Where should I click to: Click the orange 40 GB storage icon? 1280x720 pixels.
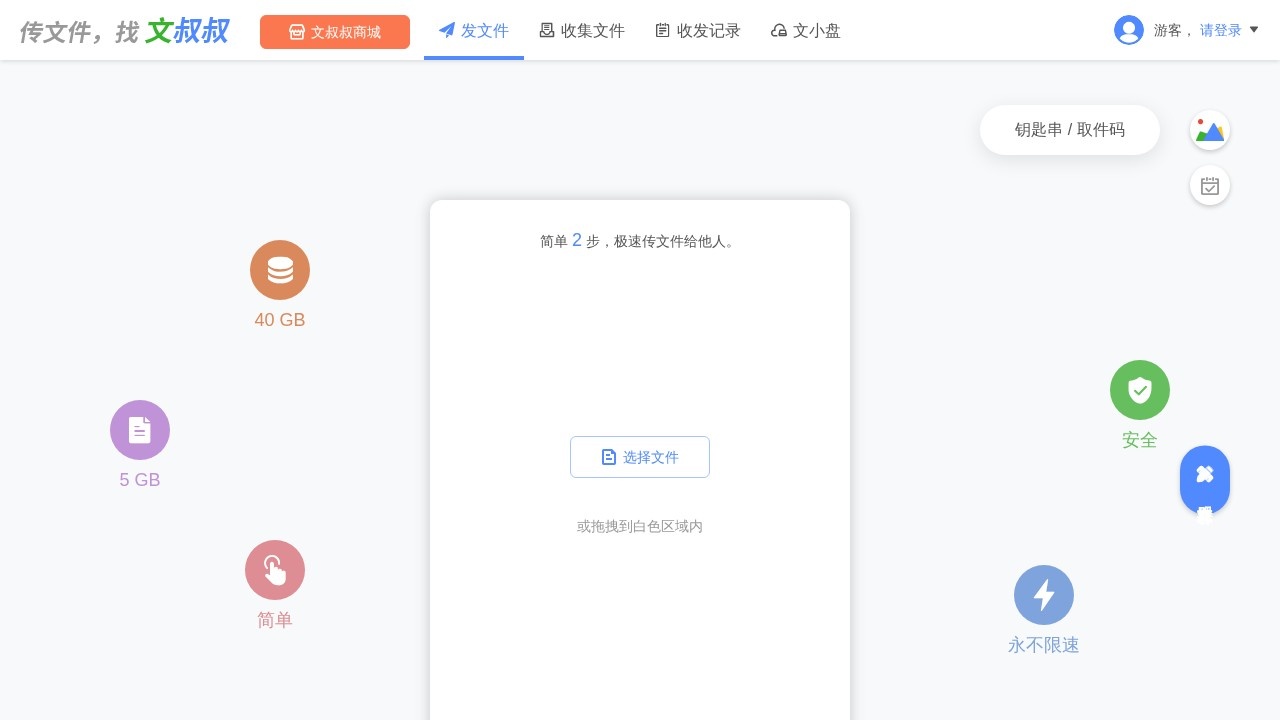click(280, 270)
